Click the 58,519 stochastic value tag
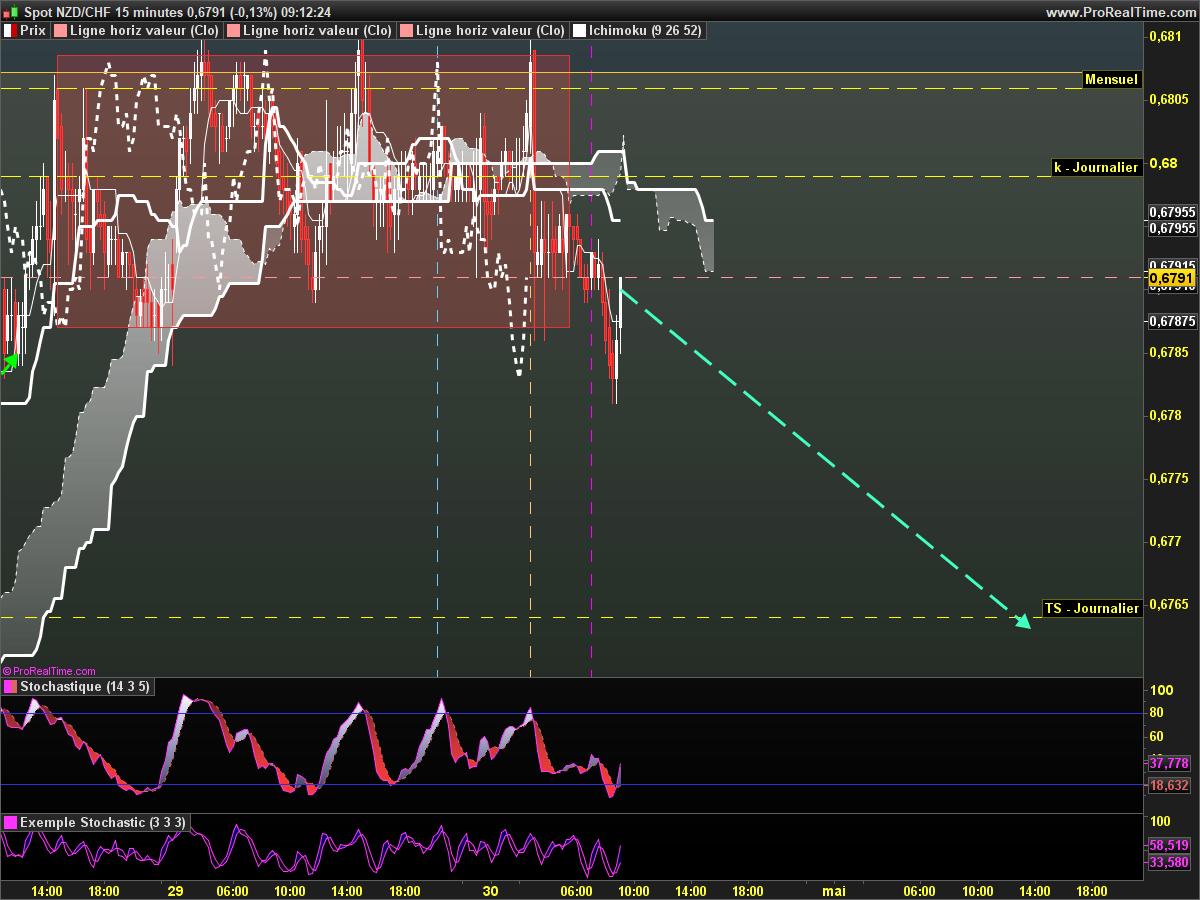1200x900 pixels. click(1169, 845)
